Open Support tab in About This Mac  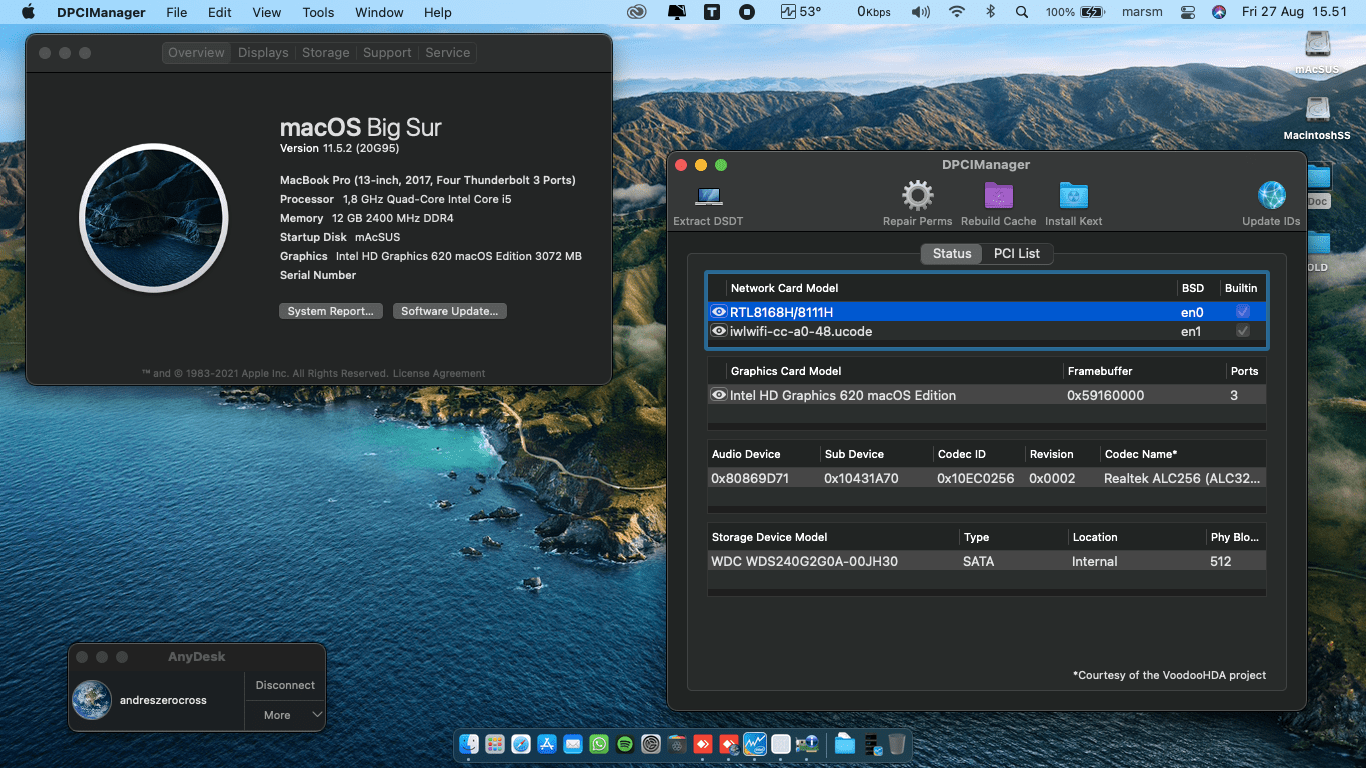(387, 53)
